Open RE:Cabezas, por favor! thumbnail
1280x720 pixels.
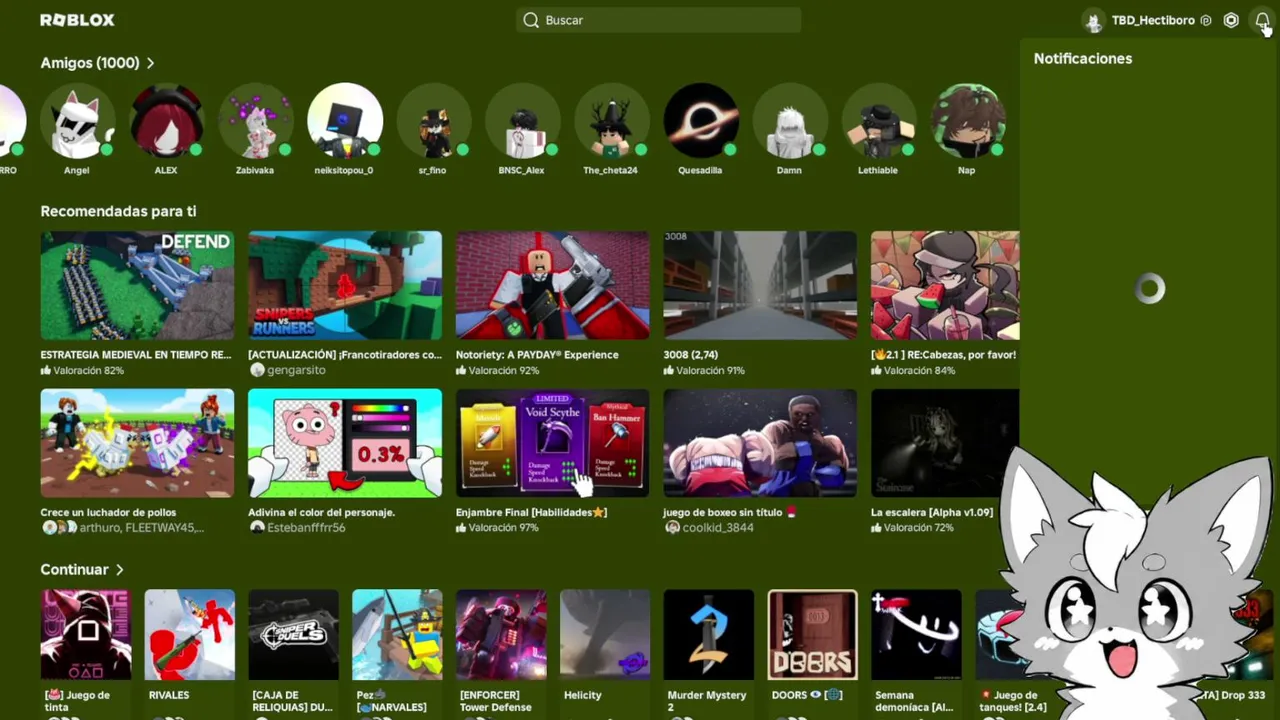(x=945, y=286)
